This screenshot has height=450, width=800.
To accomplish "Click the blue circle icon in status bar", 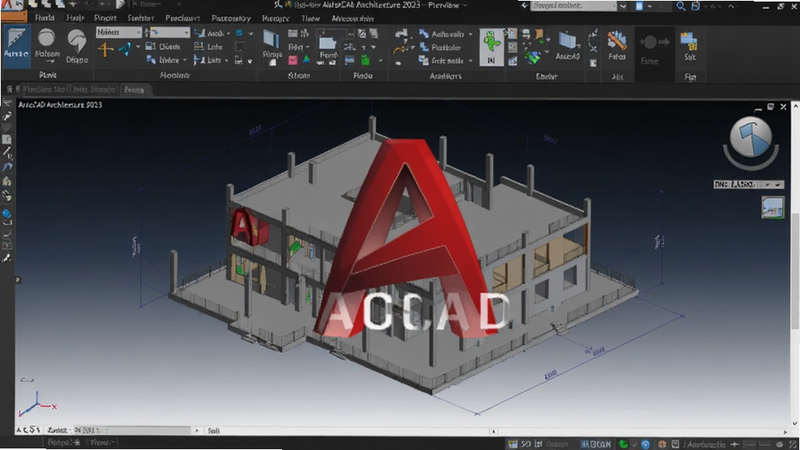I will (x=645, y=444).
